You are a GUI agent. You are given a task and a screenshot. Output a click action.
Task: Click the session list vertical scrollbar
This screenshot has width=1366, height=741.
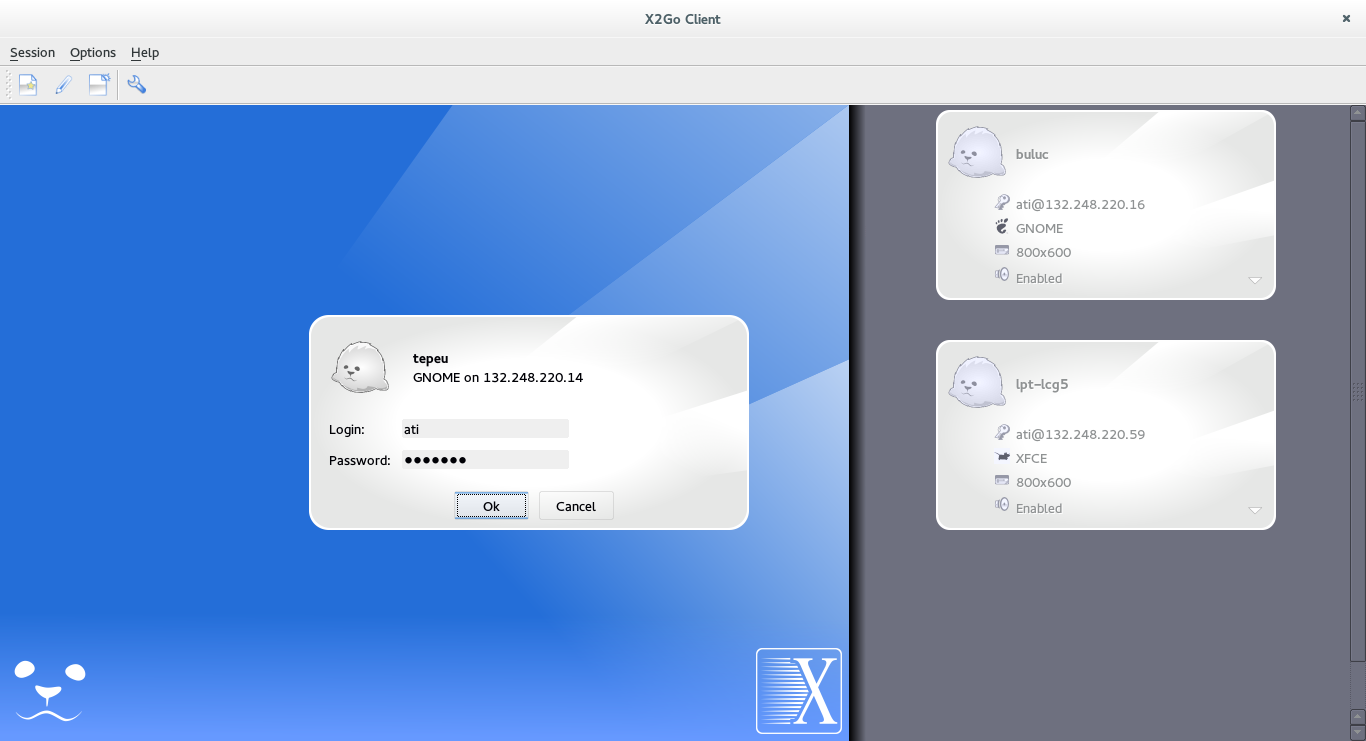point(1357,390)
